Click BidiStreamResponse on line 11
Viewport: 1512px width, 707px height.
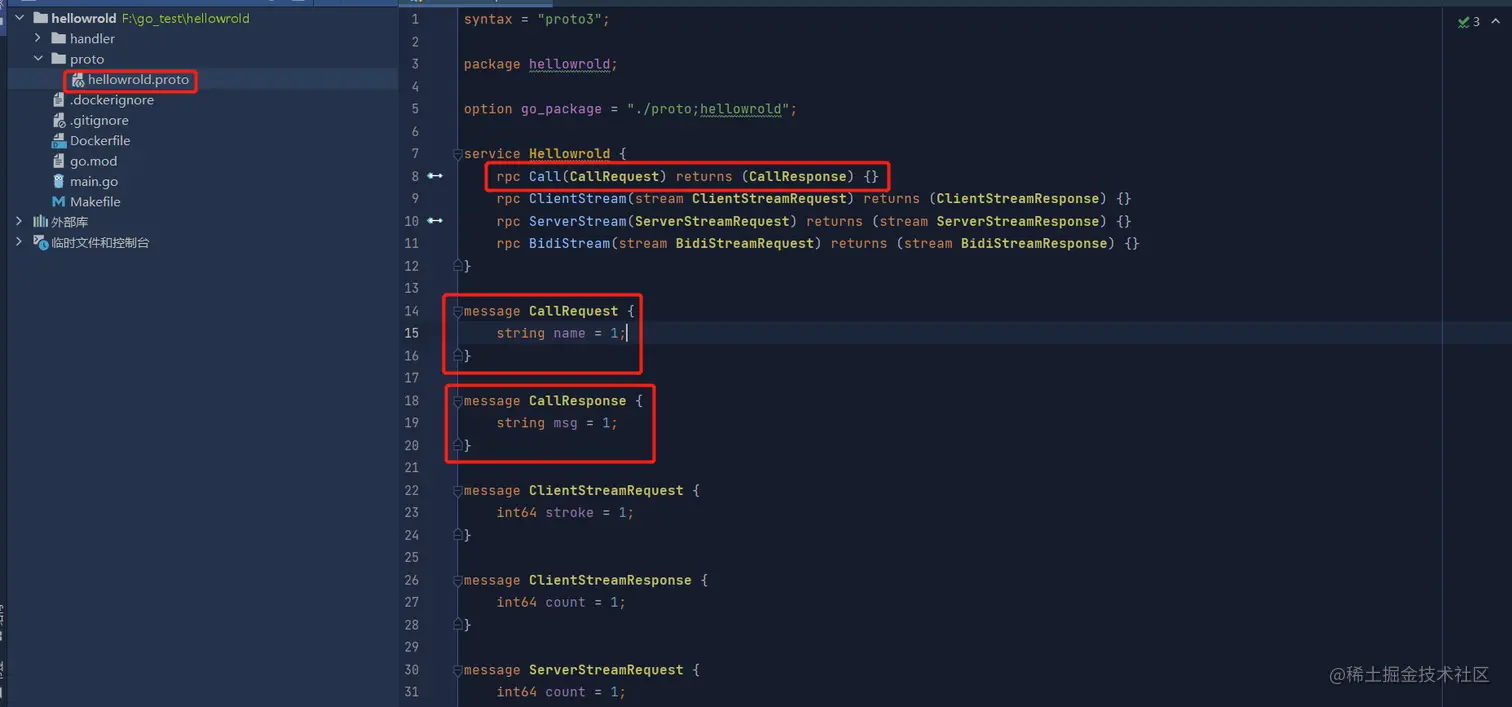click(x=1034, y=243)
